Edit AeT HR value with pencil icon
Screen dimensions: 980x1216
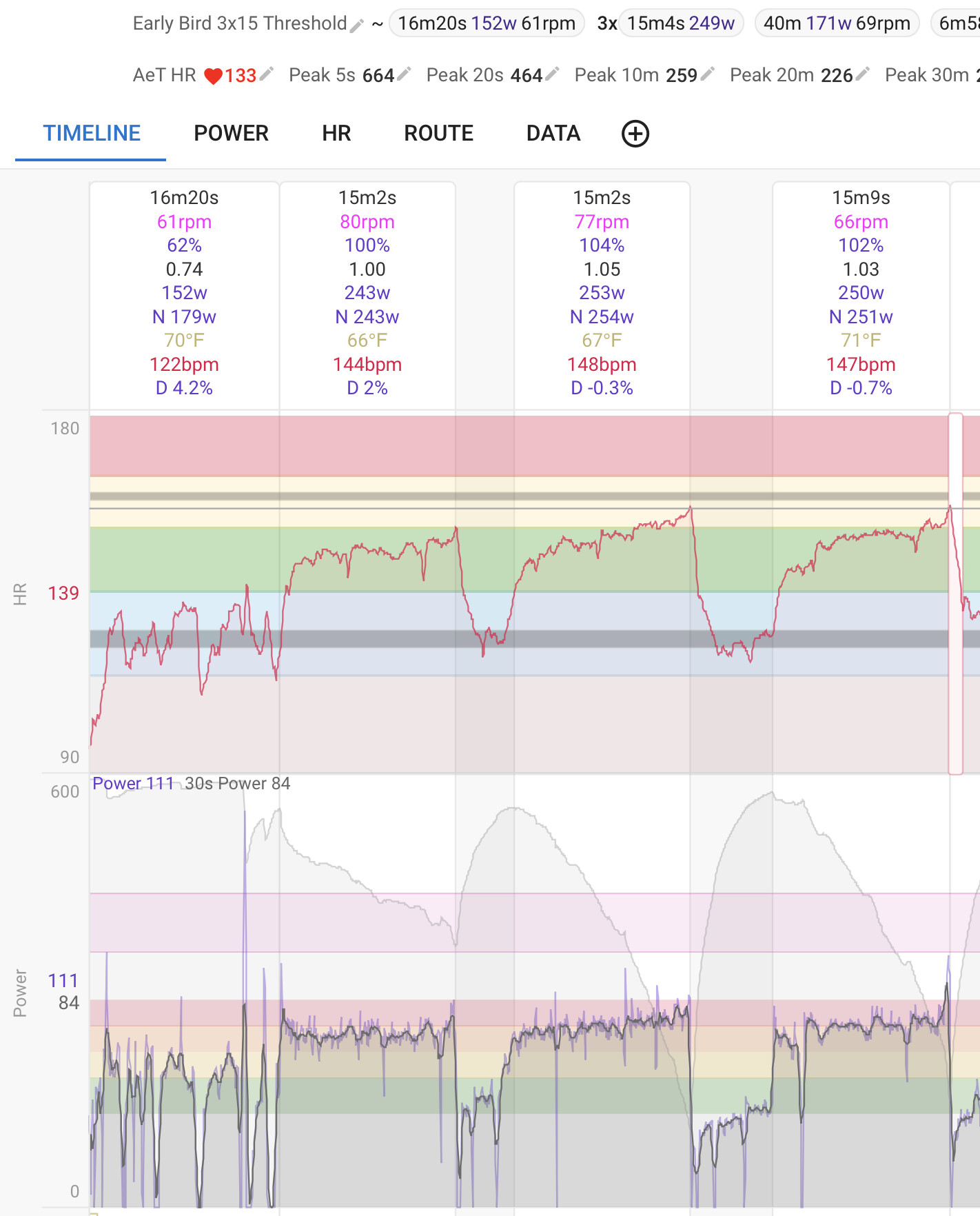click(267, 74)
